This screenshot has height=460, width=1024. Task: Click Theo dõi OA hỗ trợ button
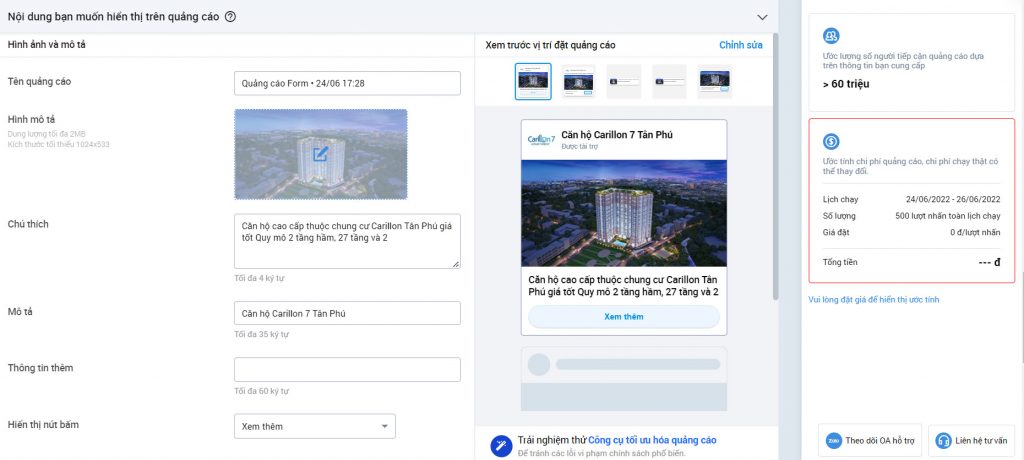pos(870,440)
